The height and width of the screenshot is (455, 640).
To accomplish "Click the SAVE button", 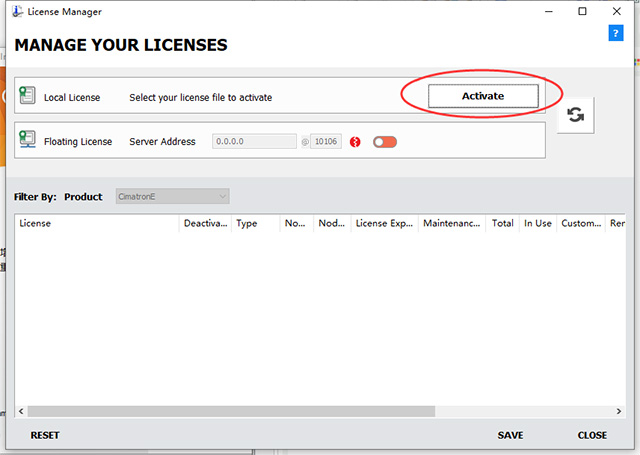I will (510, 435).
